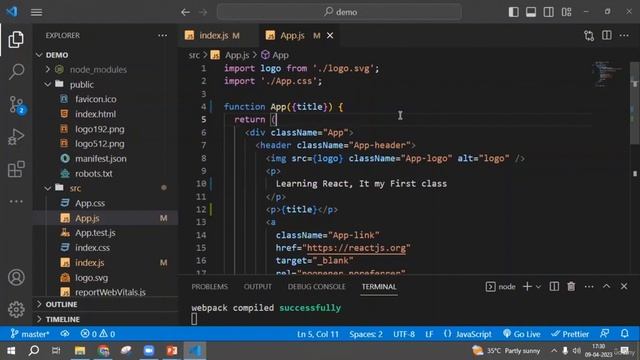This screenshot has height=360, width=640.
Task: Open the Extensions view
Action: coord(16,169)
